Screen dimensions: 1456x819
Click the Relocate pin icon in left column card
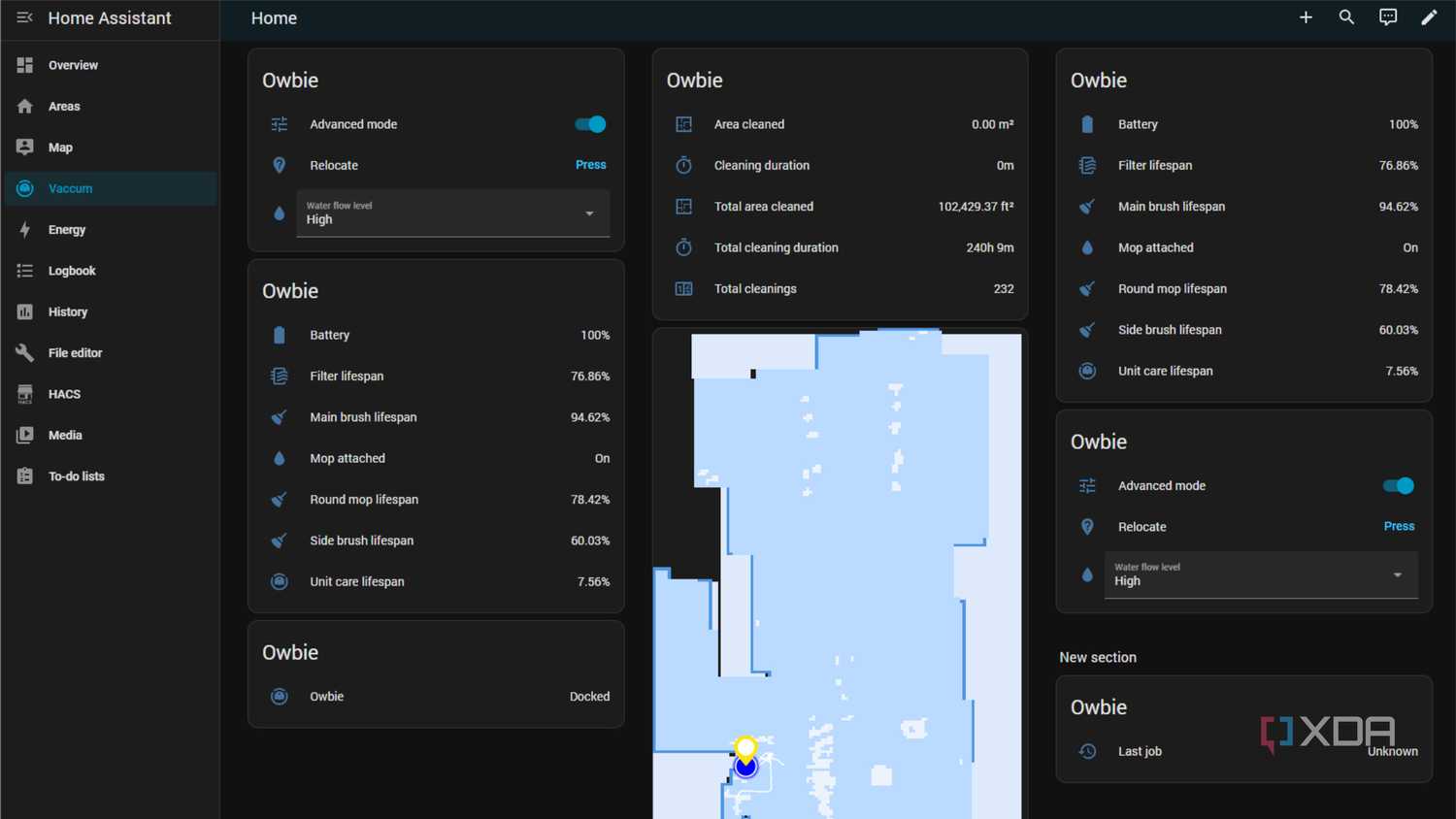280,165
